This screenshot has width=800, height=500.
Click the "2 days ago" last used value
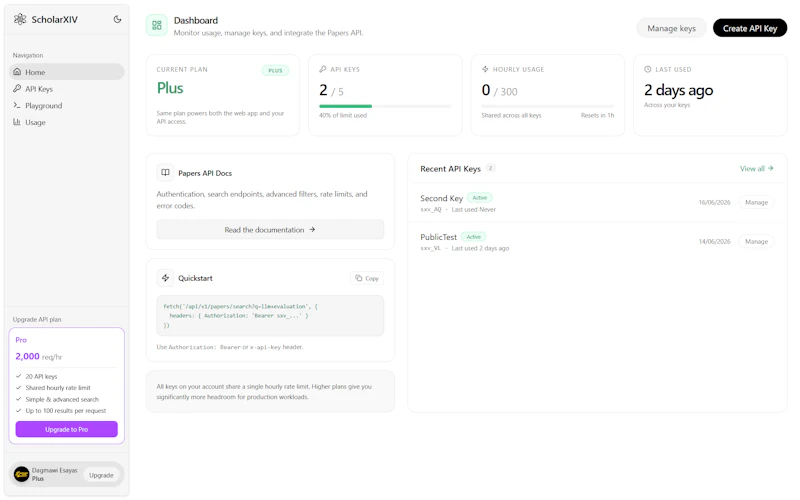679,90
